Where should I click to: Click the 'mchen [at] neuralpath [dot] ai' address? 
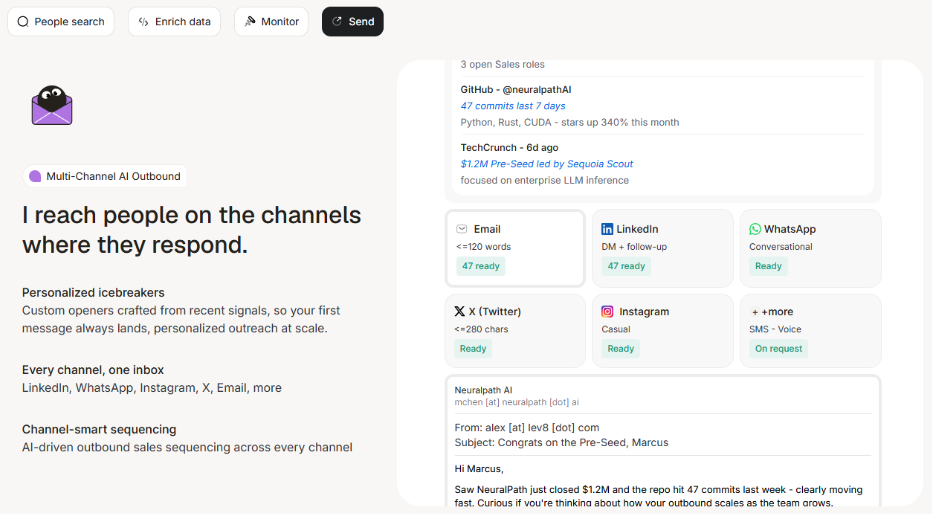click(x=517, y=402)
